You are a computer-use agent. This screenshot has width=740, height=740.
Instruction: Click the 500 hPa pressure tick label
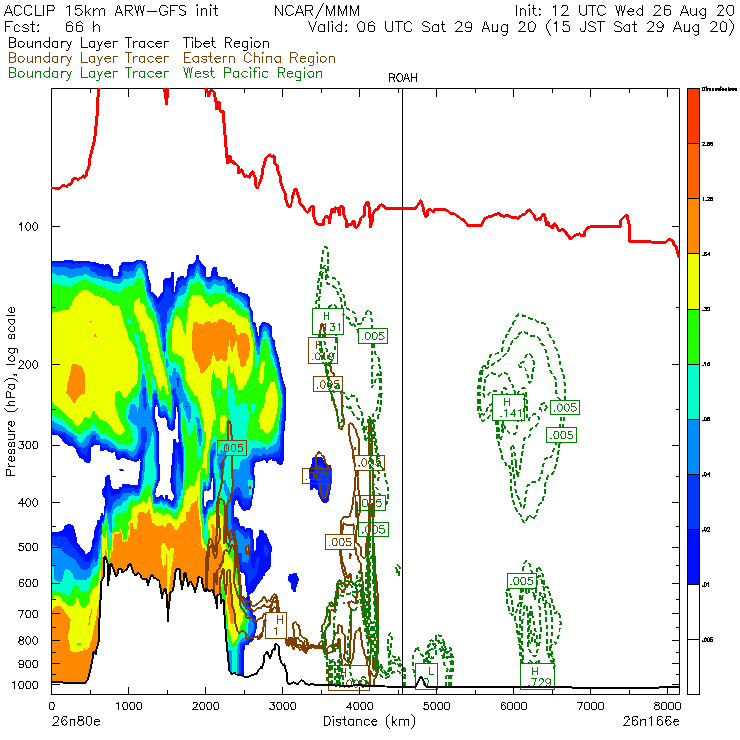click(28, 547)
